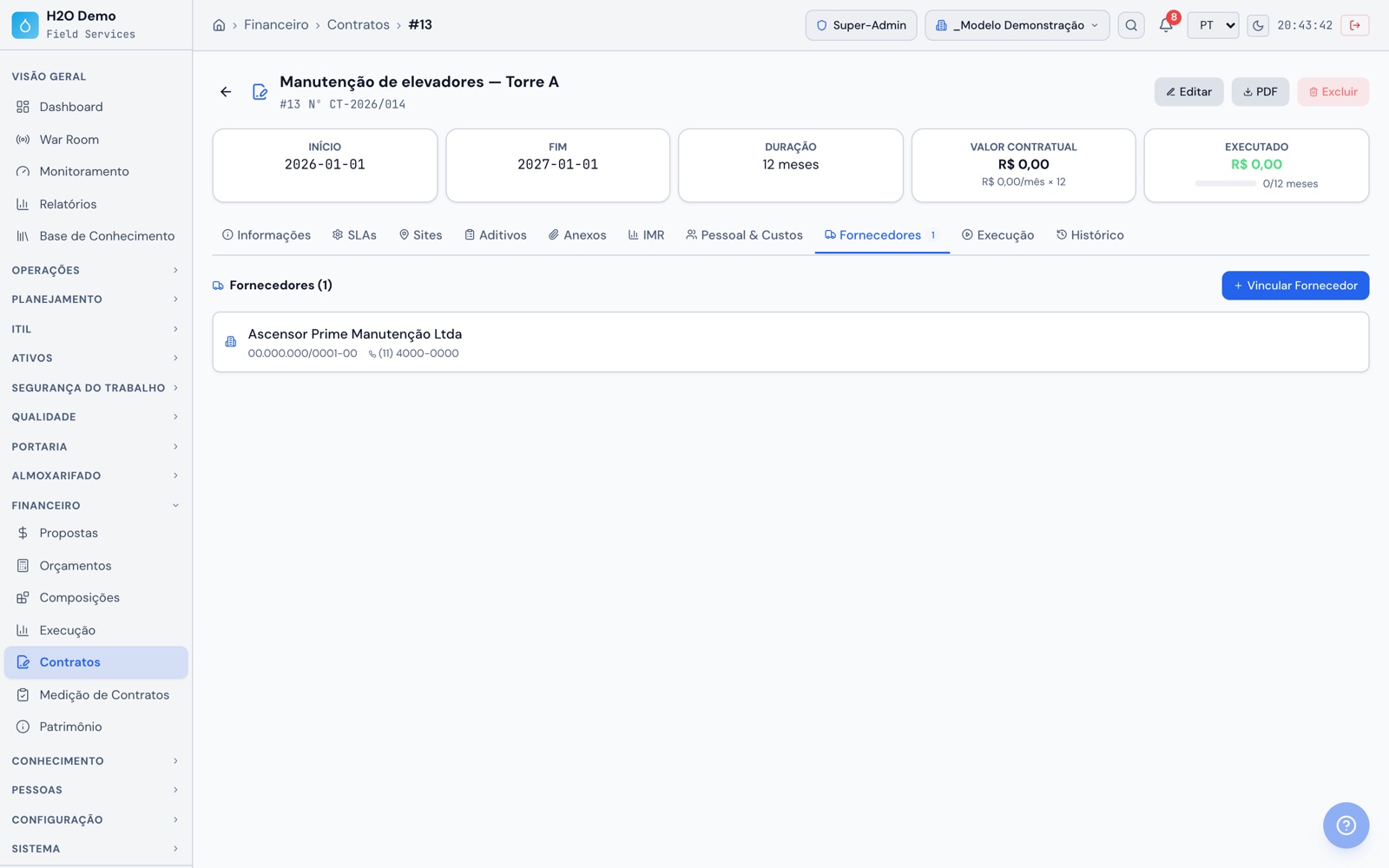Open Composições in the sidebar
Screen dimensions: 1389x868
[x=95, y=597]
